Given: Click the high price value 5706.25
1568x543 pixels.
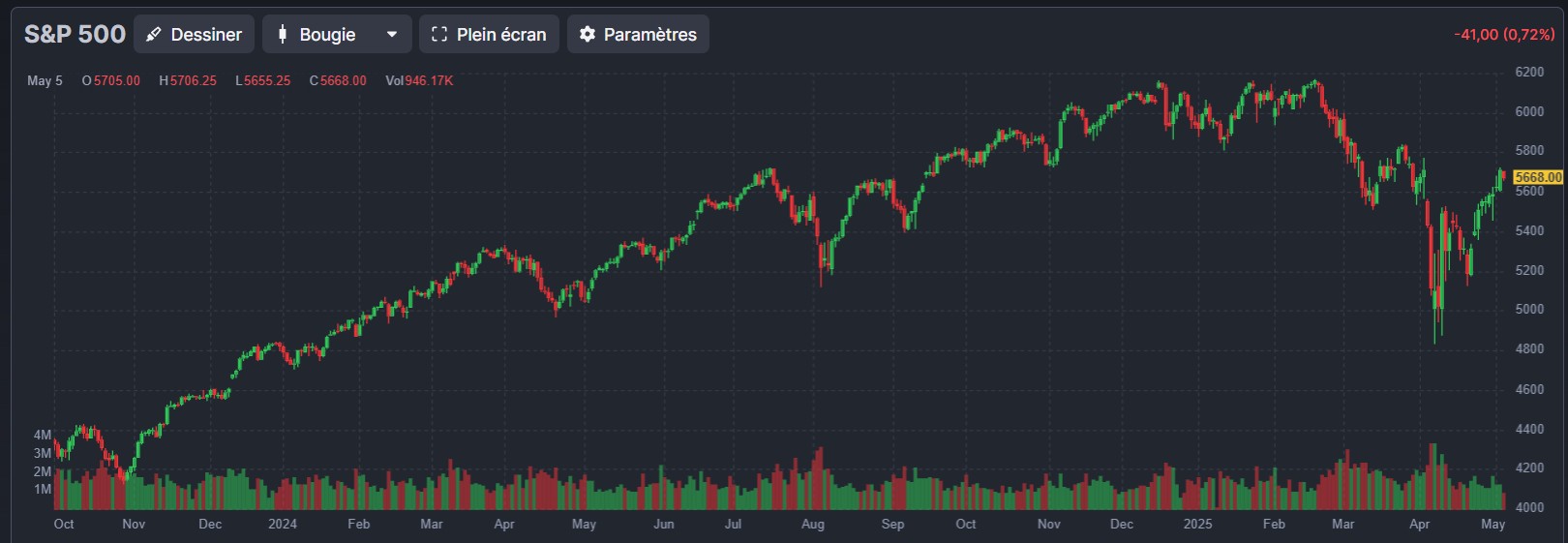Looking at the screenshot, I should pos(193,81).
